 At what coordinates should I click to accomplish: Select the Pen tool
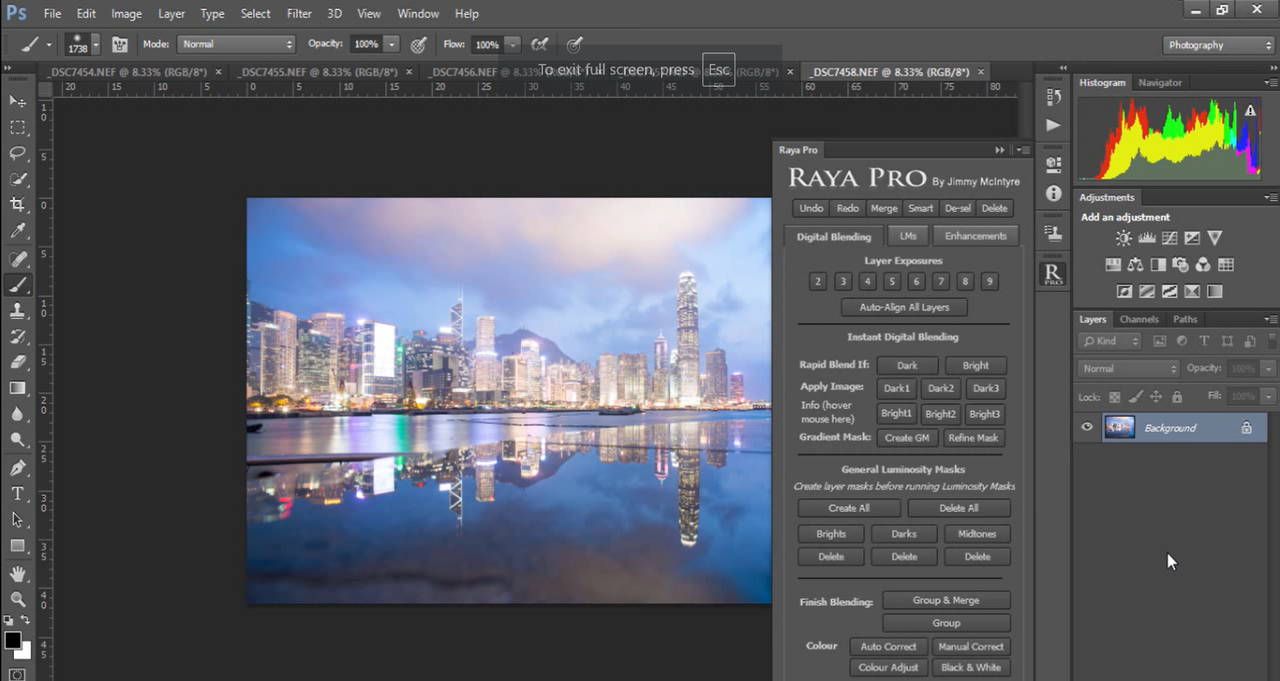tap(17, 468)
